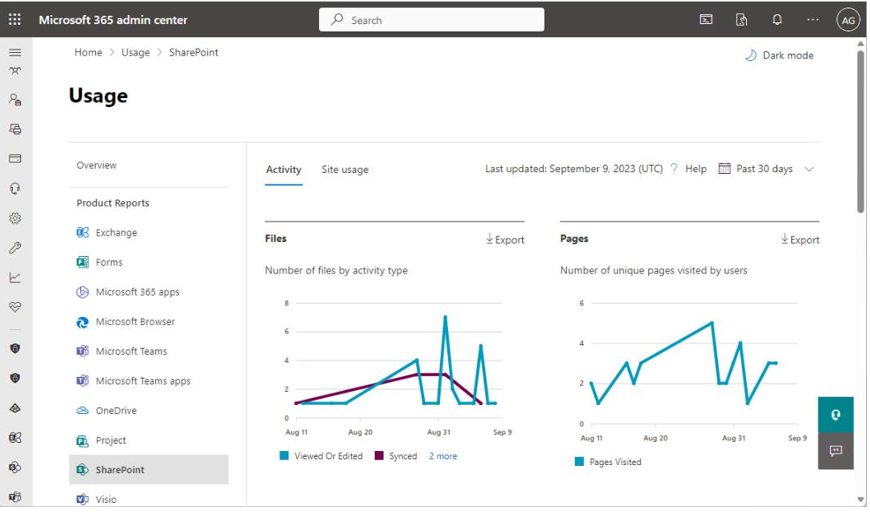The image size is (870, 512).
Task: Click the Forms product report icon
Action: pyautogui.click(x=83, y=262)
